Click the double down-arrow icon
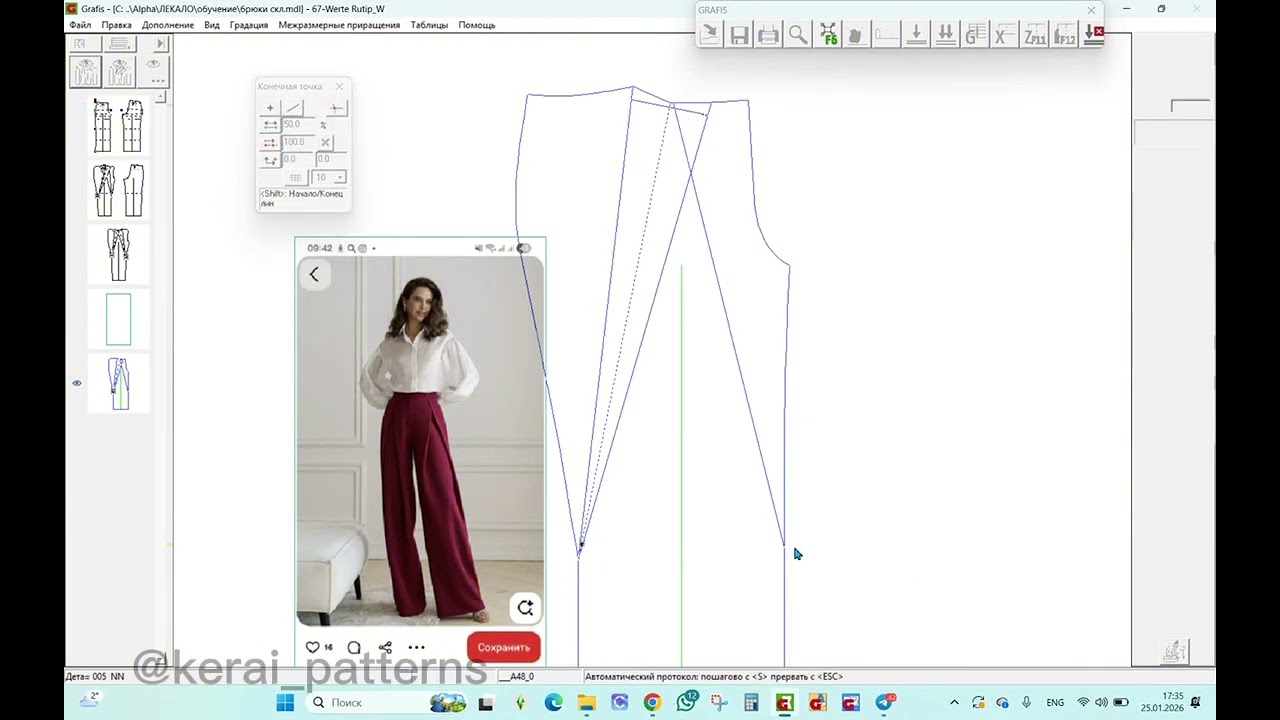1280x720 pixels. tap(945, 35)
